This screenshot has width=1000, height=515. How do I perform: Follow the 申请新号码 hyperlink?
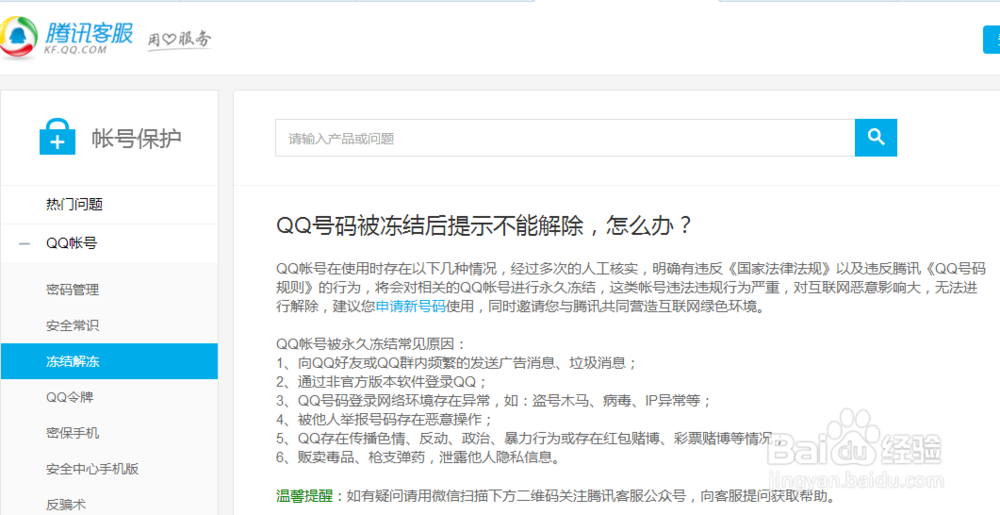(x=410, y=306)
